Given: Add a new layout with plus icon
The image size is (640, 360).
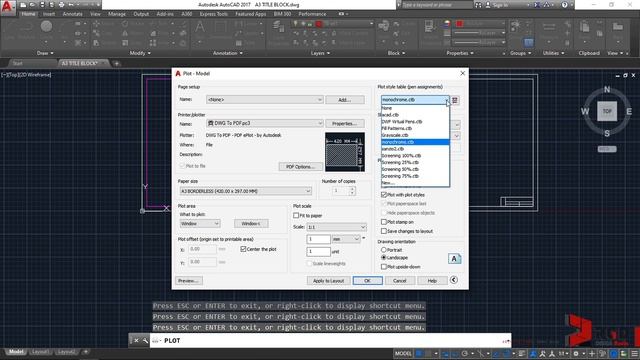Looking at the screenshot, I should (86, 352).
